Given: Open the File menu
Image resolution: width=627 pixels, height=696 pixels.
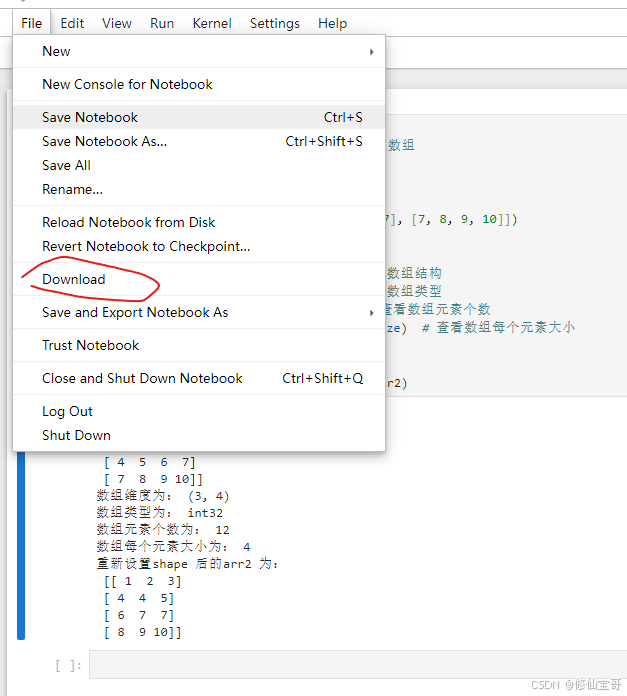Looking at the screenshot, I should 32,23.
